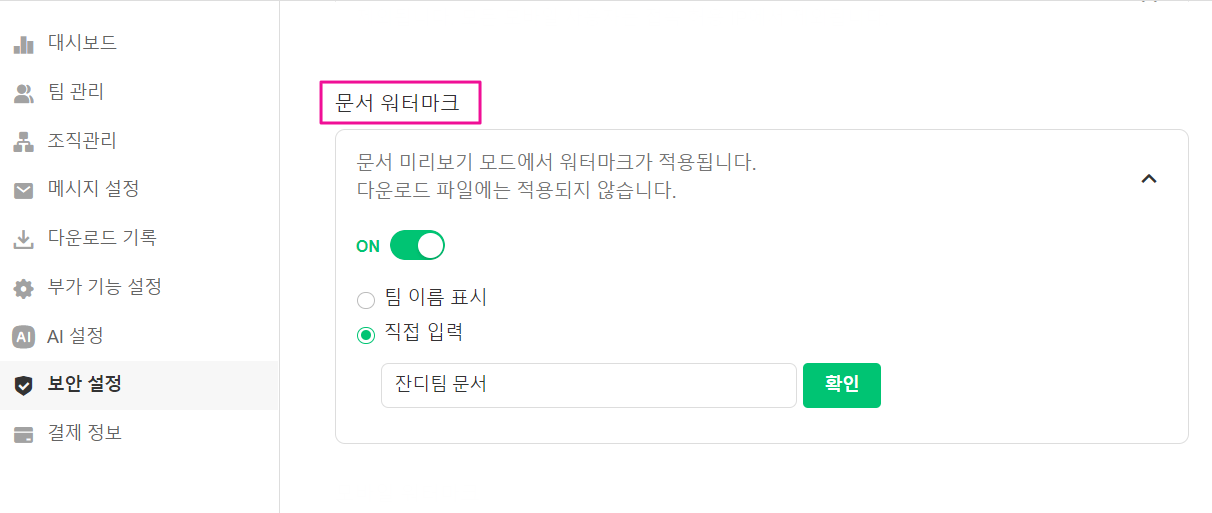Click the Team Management people icon
This screenshot has width=1212, height=513.
tap(23, 93)
